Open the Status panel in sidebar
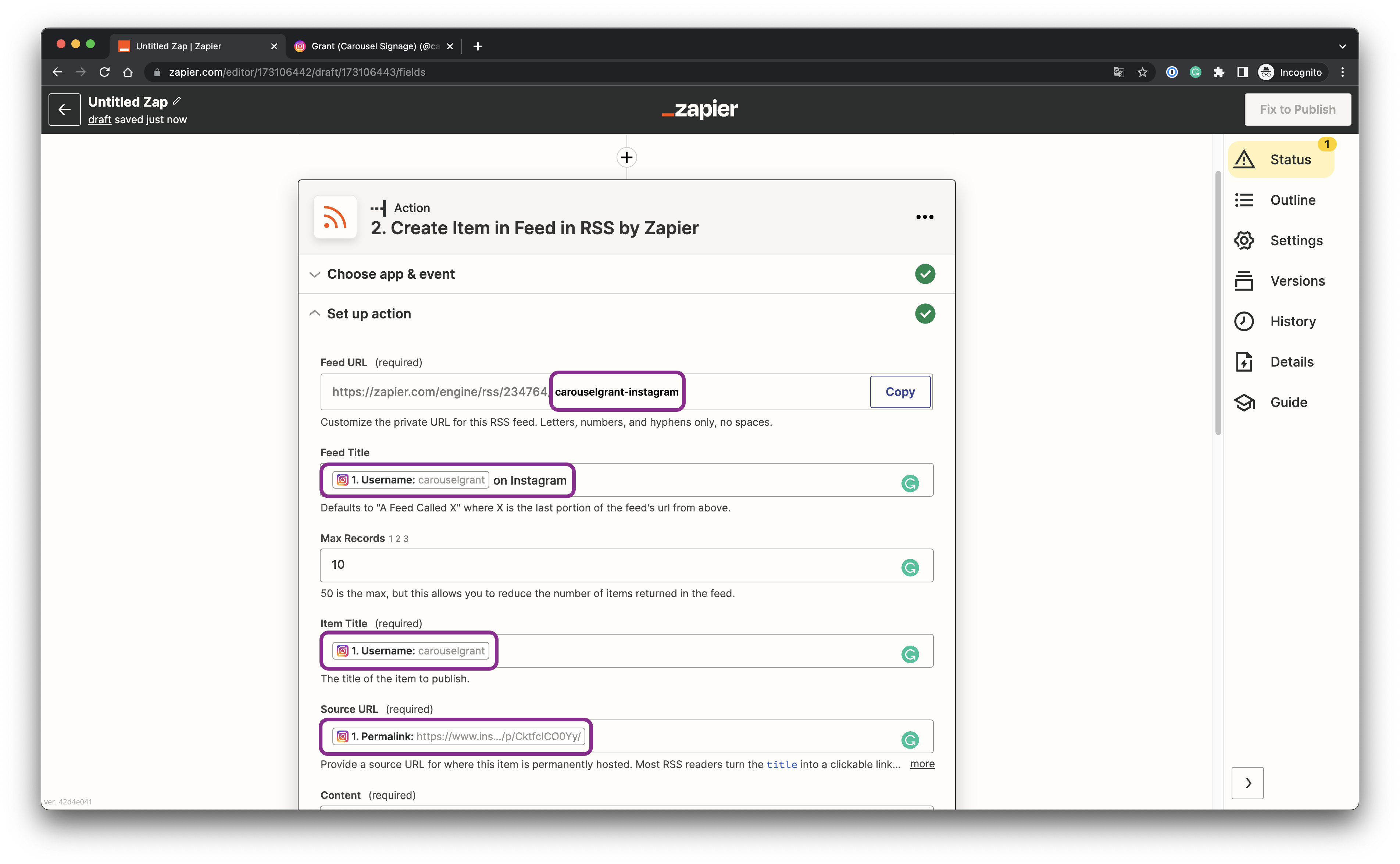This screenshot has width=1400, height=864. [1281, 160]
